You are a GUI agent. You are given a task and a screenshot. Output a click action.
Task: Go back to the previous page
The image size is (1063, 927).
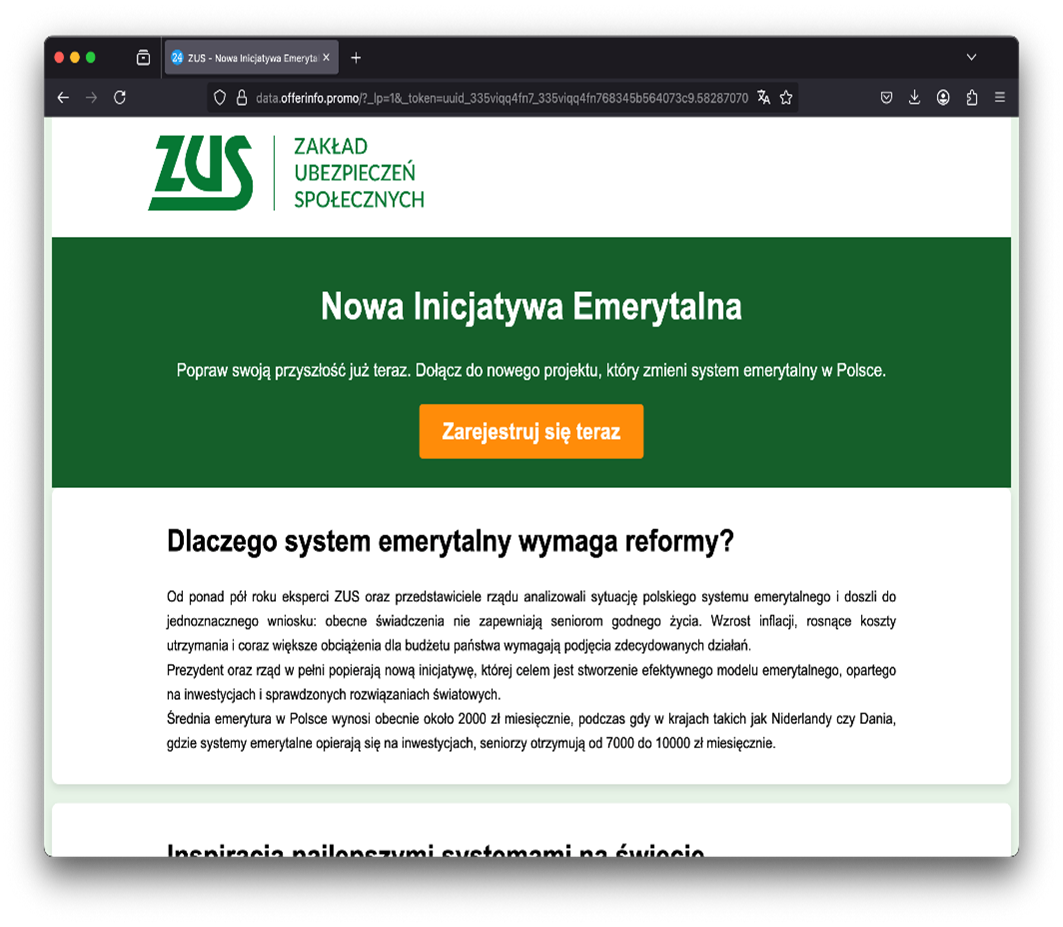click(63, 98)
